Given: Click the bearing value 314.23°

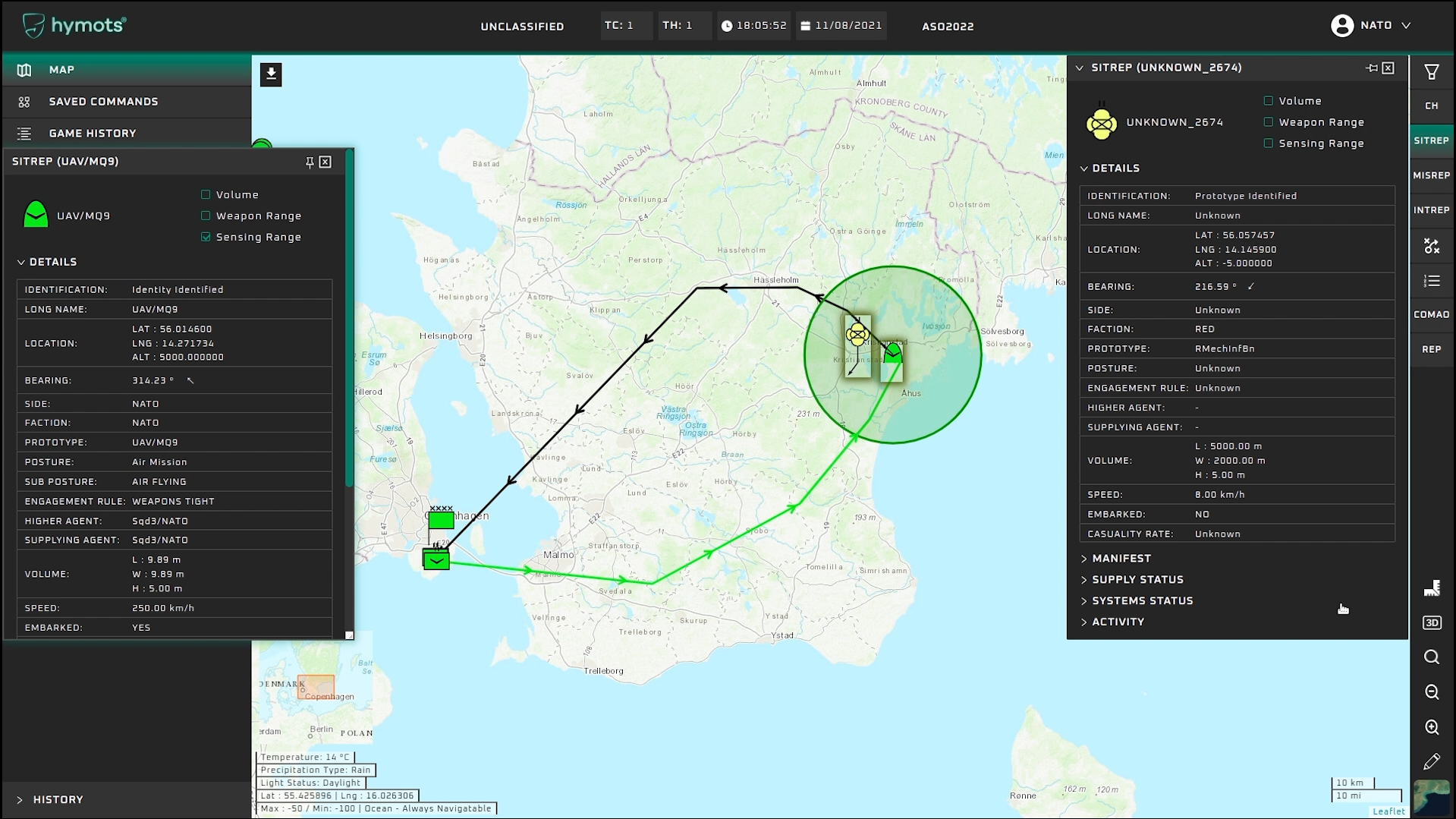Looking at the screenshot, I should point(153,381).
